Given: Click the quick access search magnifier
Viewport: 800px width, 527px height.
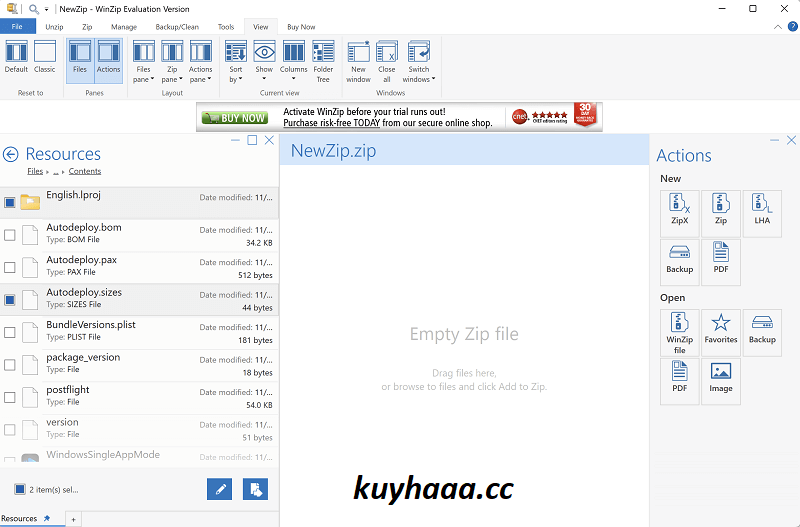Looking at the screenshot, I should pos(34,9).
